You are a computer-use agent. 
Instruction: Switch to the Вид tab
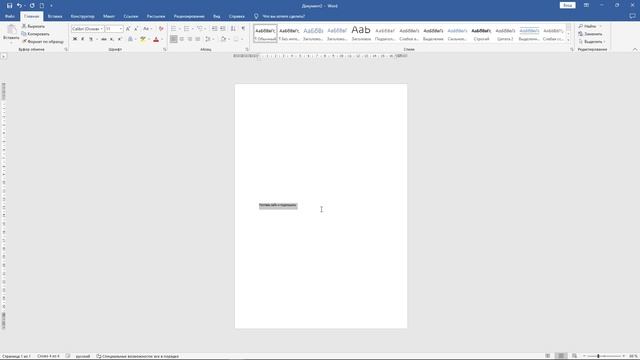click(x=216, y=16)
